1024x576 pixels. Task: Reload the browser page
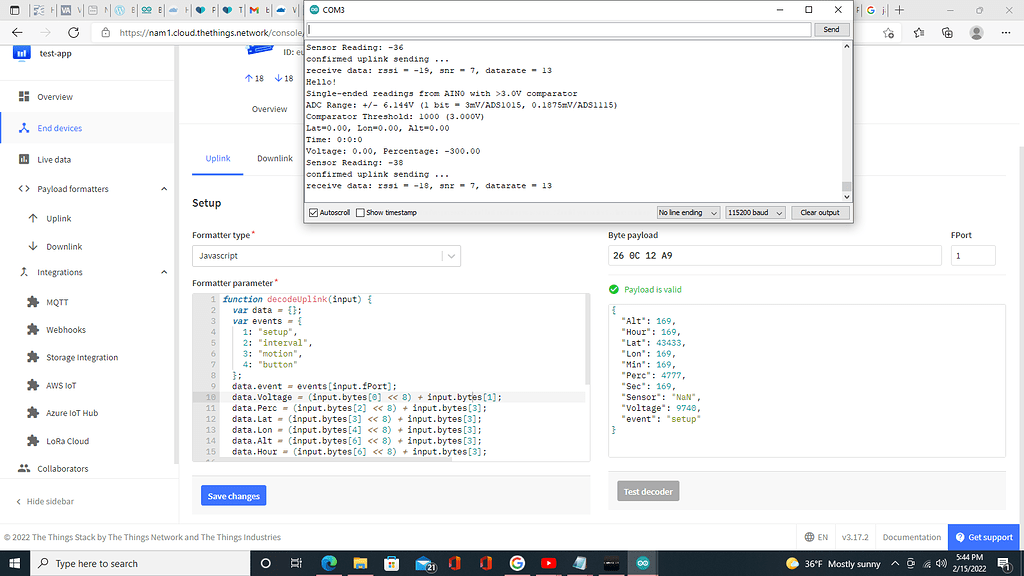(x=73, y=33)
